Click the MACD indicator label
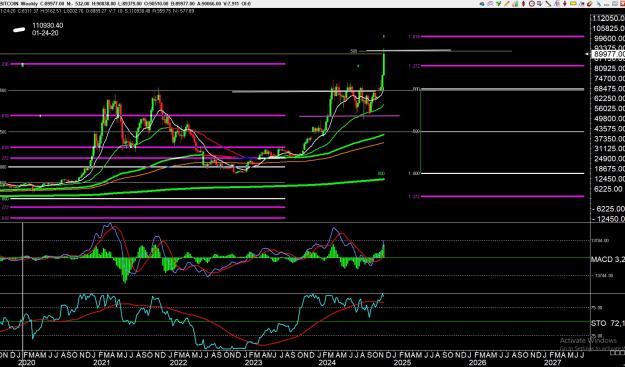Image resolution: width=625 pixels, height=367 pixels. (603, 260)
